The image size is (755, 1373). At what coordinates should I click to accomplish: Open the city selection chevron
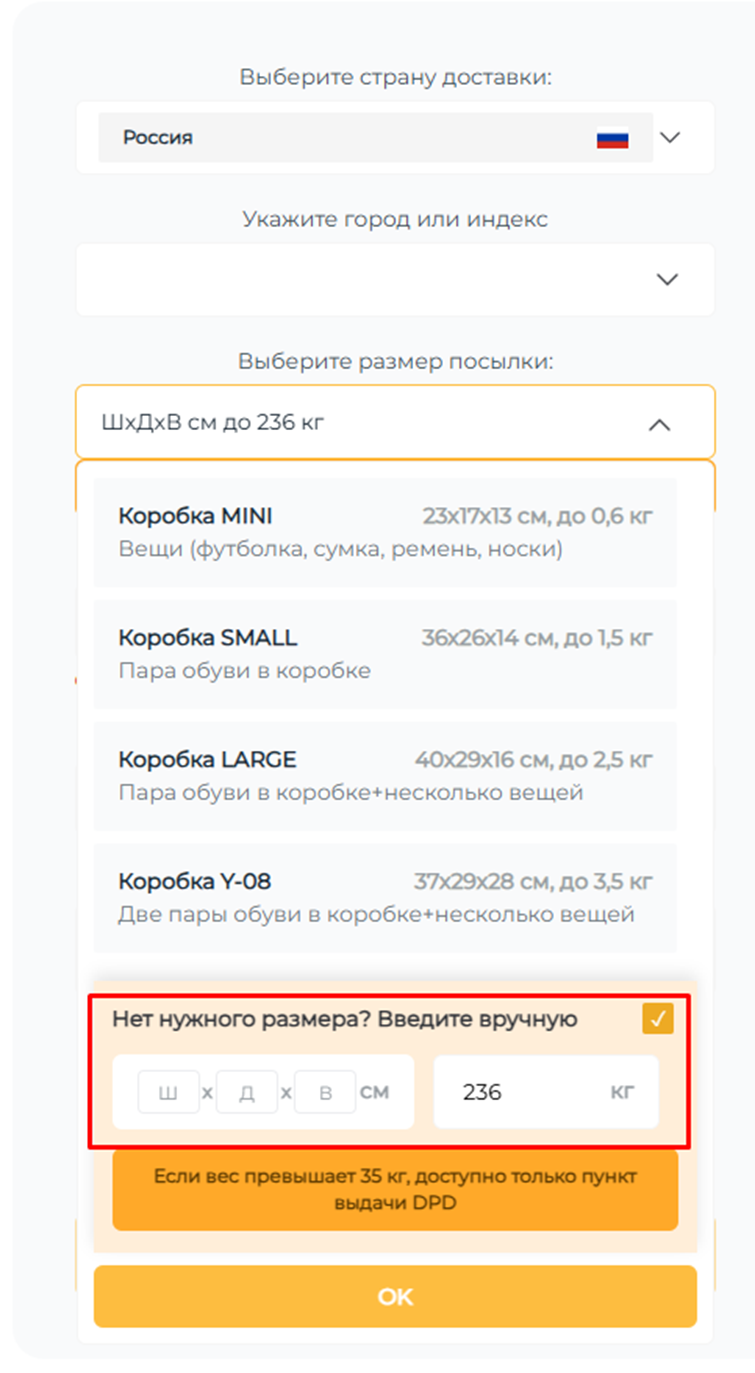(667, 279)
